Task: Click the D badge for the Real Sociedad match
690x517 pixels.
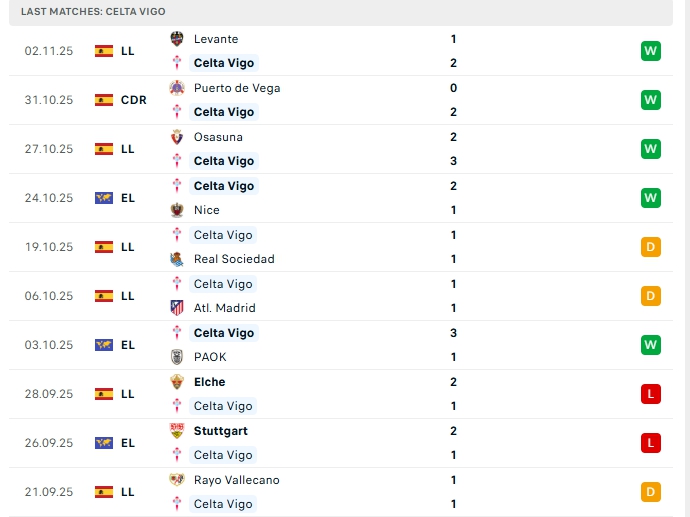Action: [651, 247]
